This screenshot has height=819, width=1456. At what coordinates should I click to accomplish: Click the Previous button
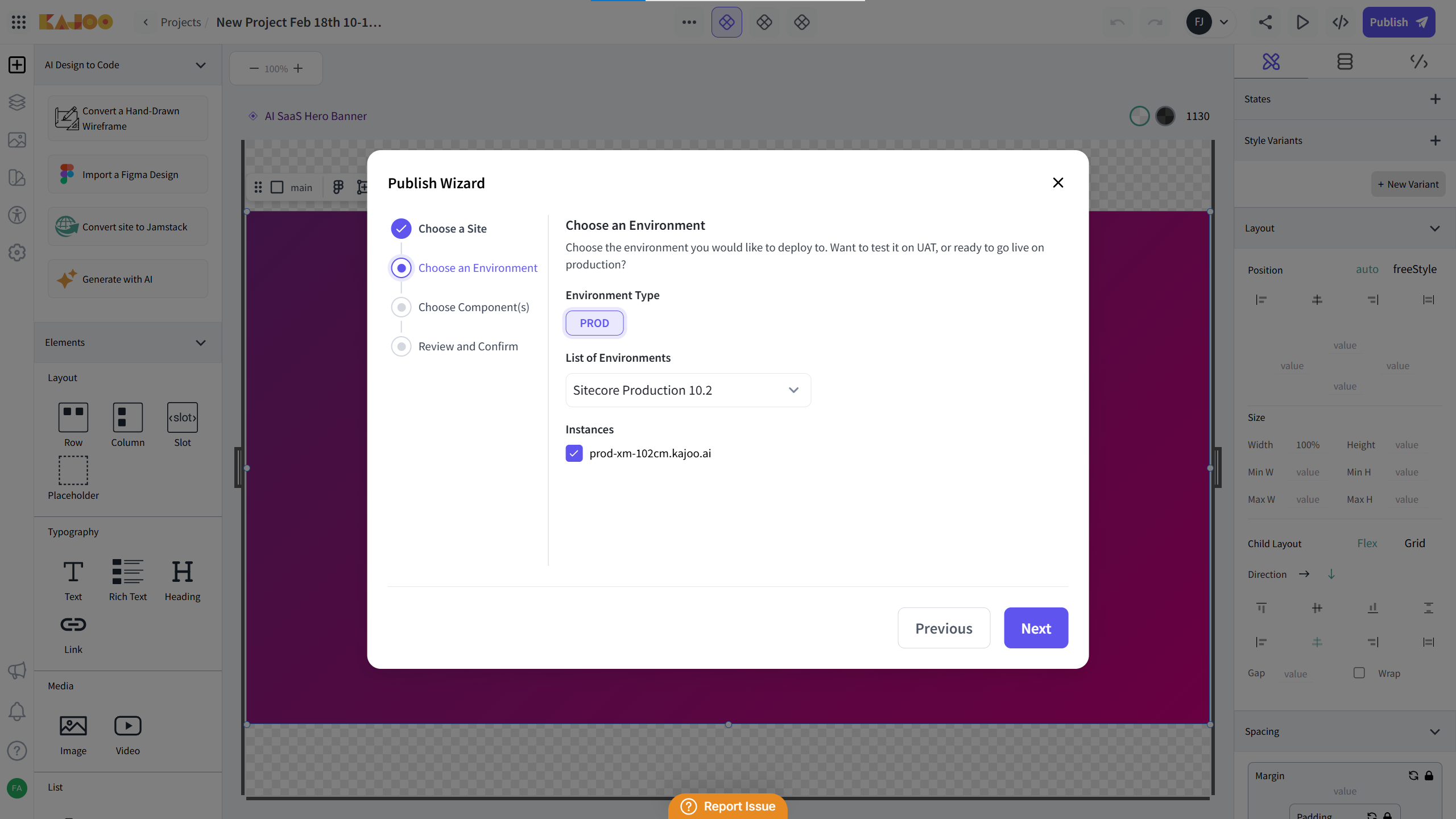pos(944,628)
